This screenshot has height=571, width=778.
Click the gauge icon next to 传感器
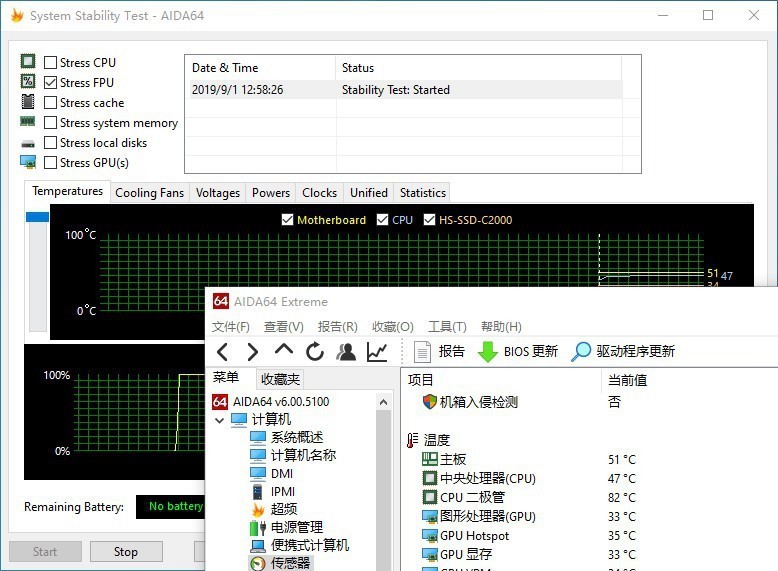258,564
